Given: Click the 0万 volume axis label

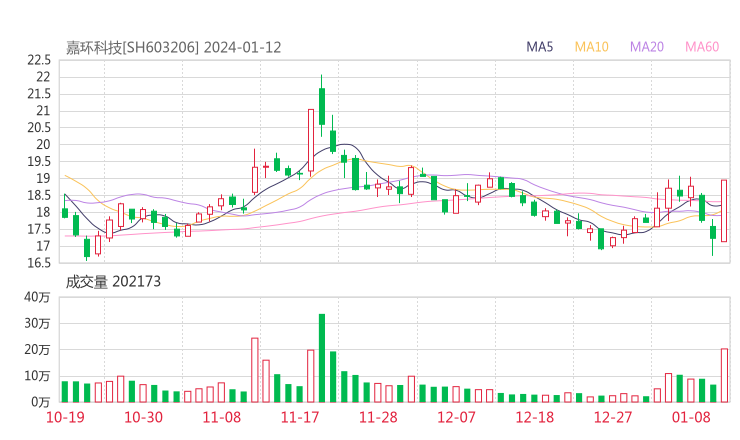Looking at the screenshot, I should pyautogui.click(x=41, y=402).
